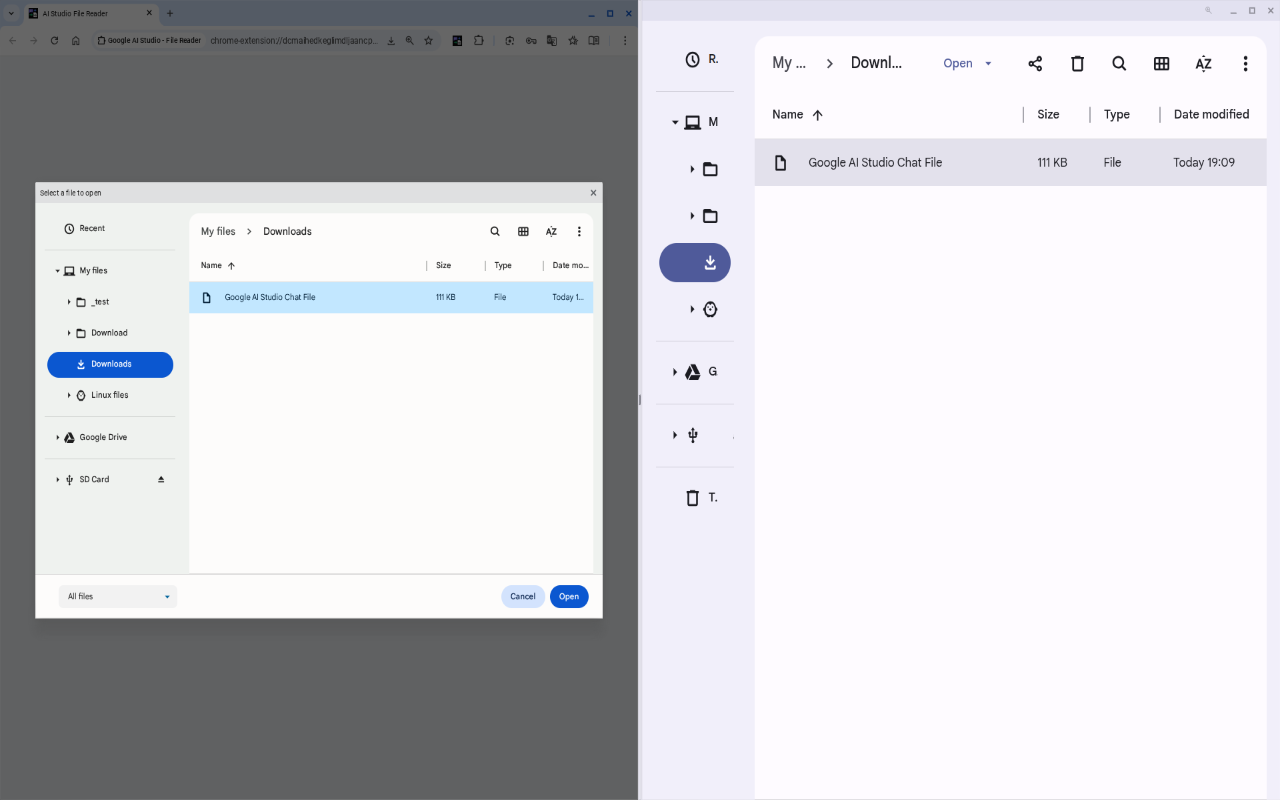Switch to thumbnail view in Files window
The width and height of the screenshot is (1280, 800).
pyautogui.click(x=1161, y=64)
